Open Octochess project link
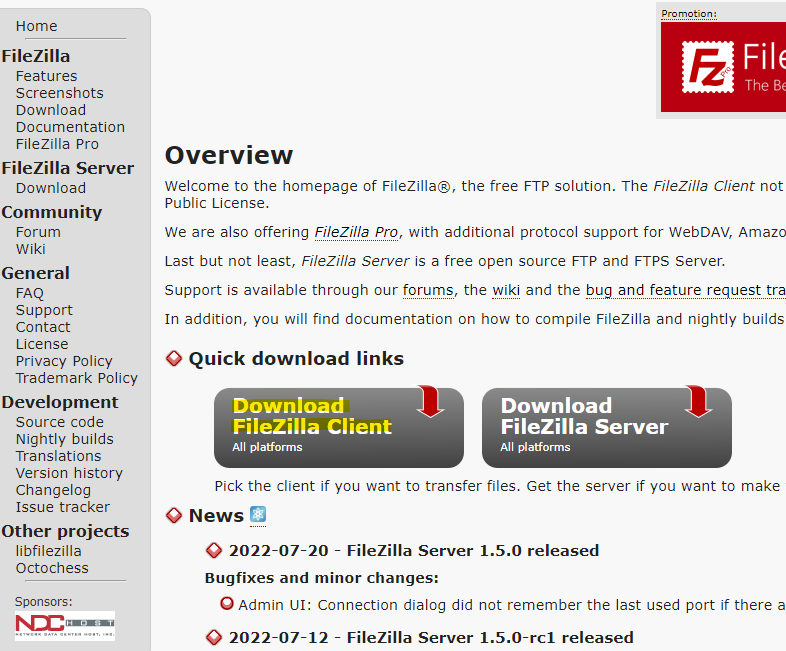786x651 pixels. [x=52, y=568]
